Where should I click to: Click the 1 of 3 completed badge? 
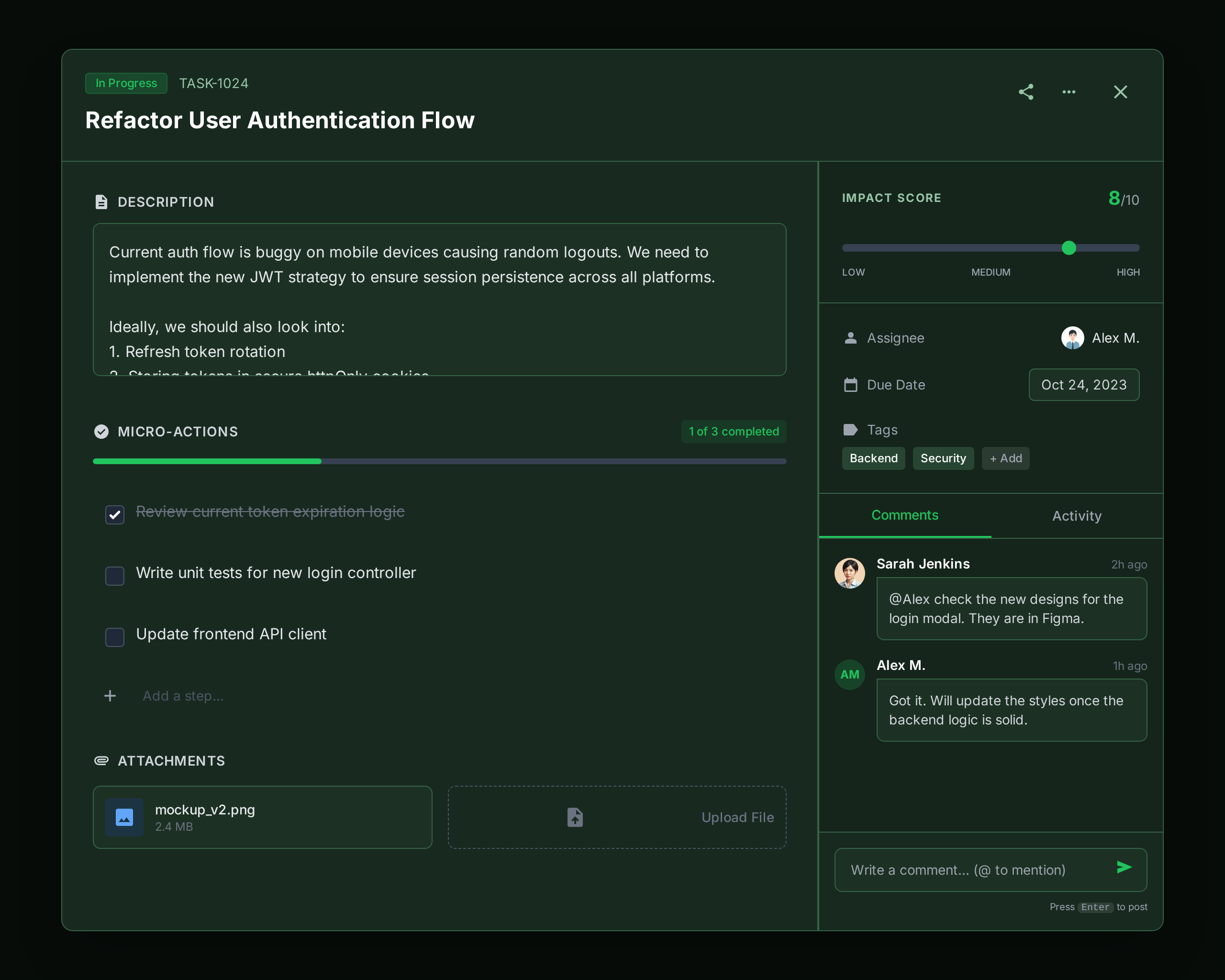point(734,432)
